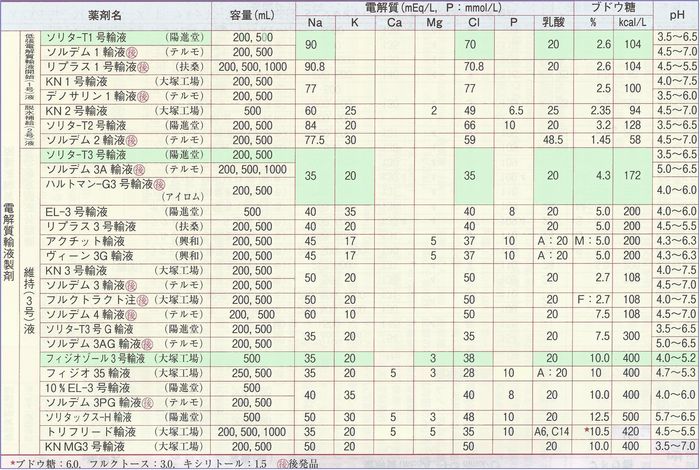Select the 乳酸 column header
This screenshot has height=470, width=700.
click(x=554, y=22)
